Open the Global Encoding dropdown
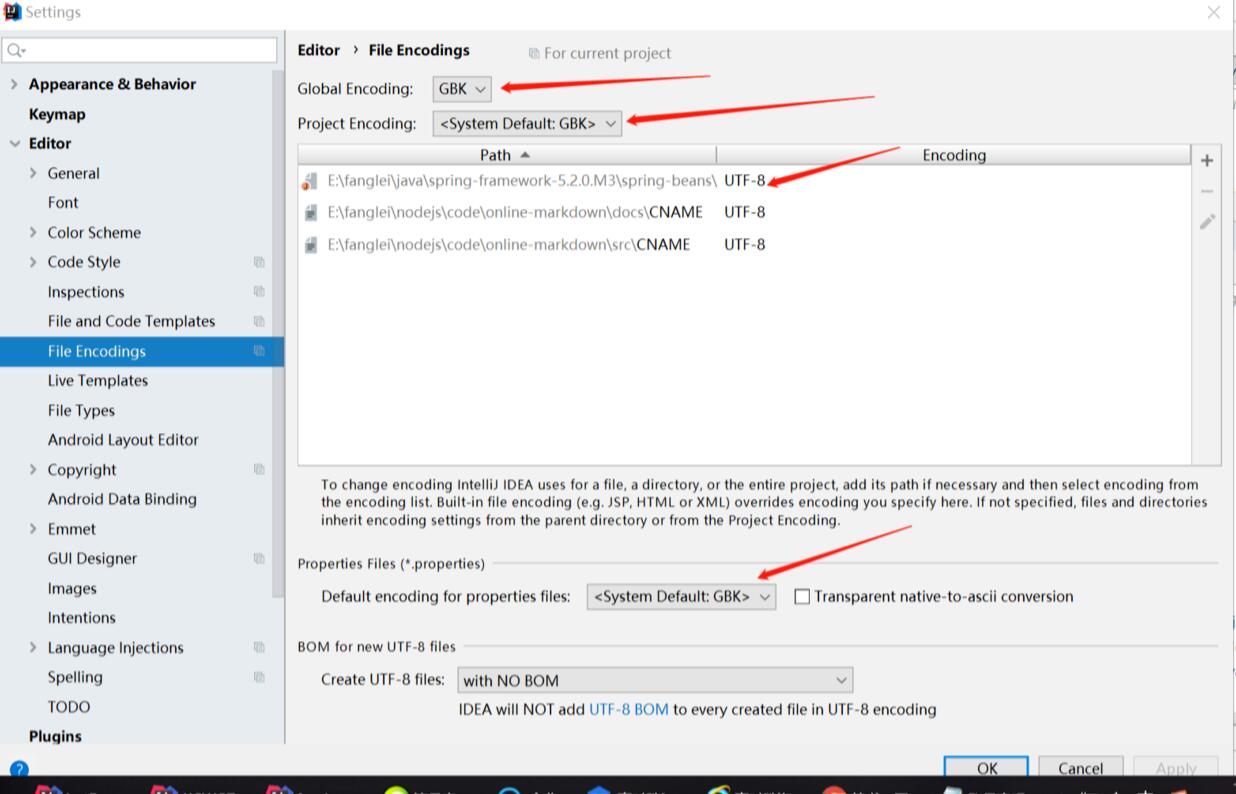The image size is (1236, 794). pyautogui.click(x=462, y=89)
